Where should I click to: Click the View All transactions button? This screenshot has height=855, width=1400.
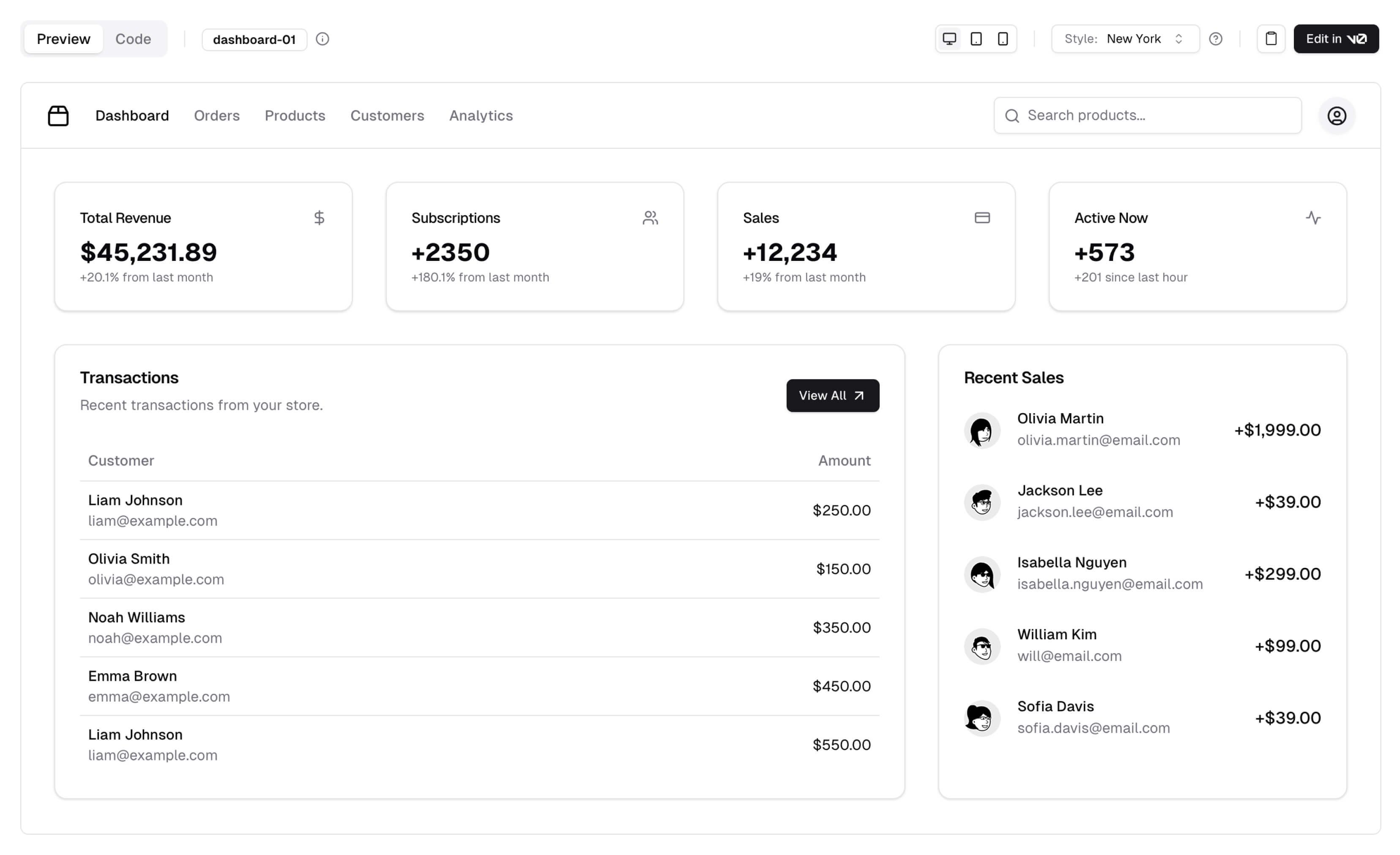point(832,395)
